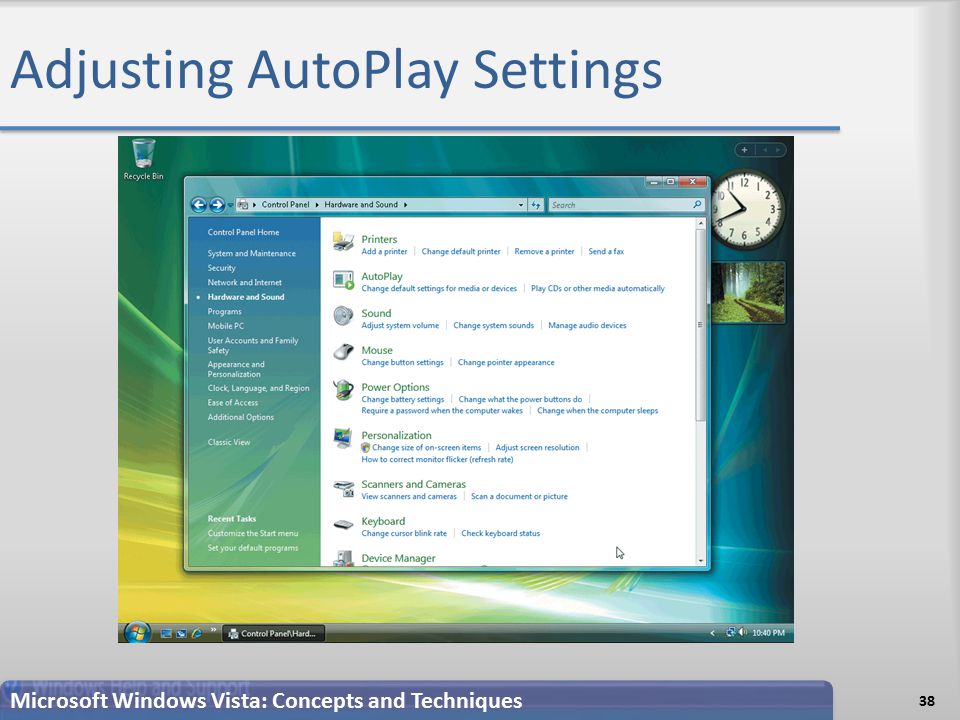The width and height of the screenshot is (960, 720).
Task: Click the network icon in system tray
Action: point(730,632)
